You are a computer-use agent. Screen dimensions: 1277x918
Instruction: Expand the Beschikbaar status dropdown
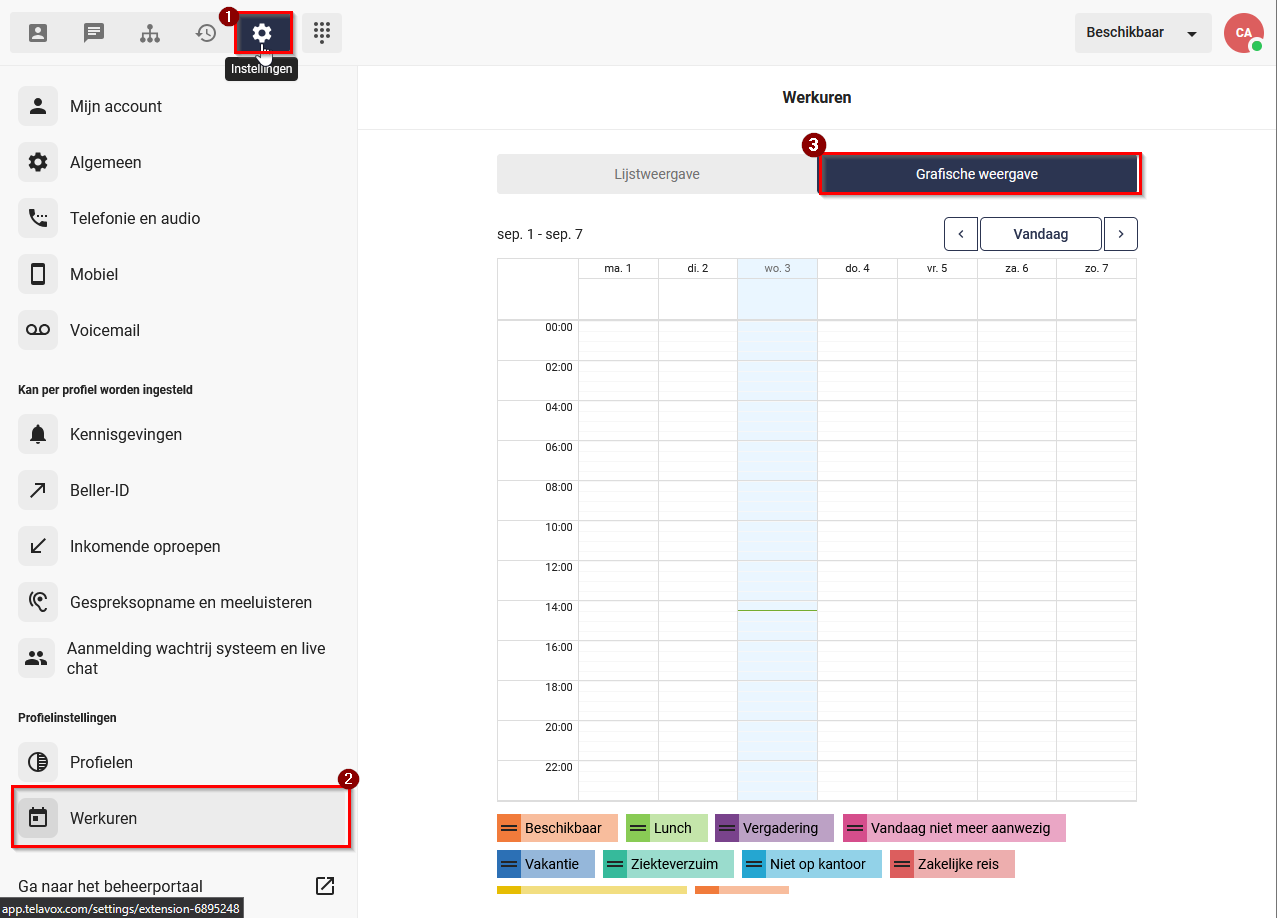[x=1143, y=33]
